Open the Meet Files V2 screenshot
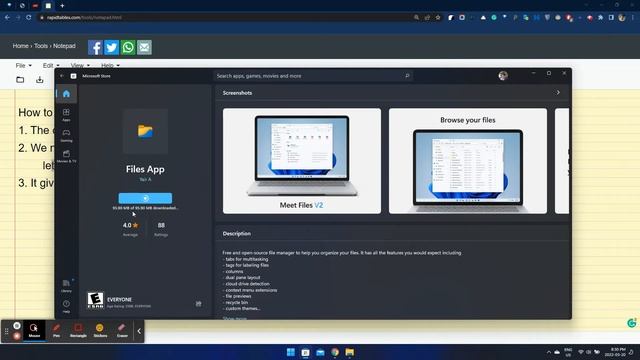Viewport: 640px width, 360px height. [302, 161]
